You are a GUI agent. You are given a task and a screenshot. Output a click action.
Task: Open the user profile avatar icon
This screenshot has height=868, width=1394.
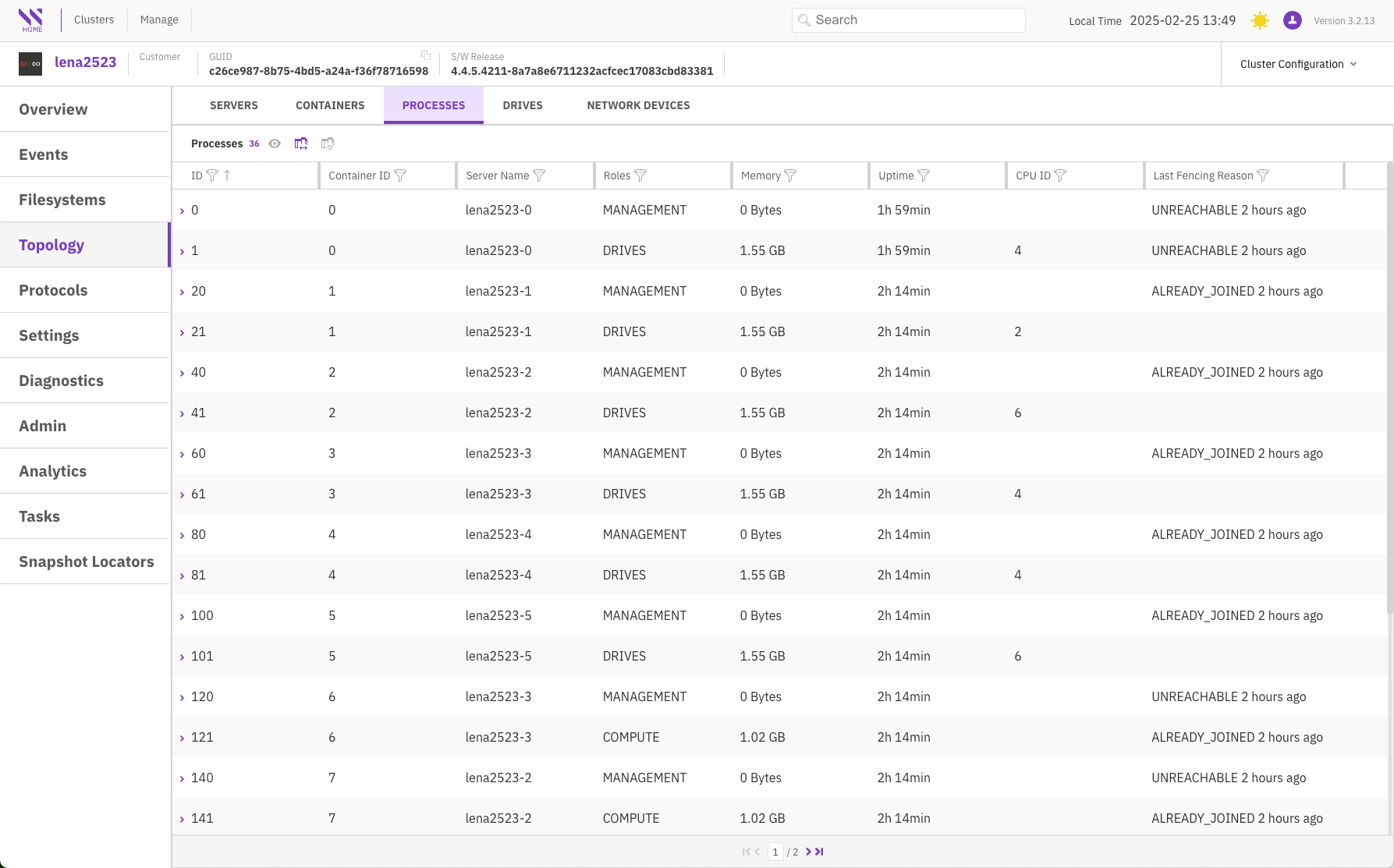(1292, 21)
